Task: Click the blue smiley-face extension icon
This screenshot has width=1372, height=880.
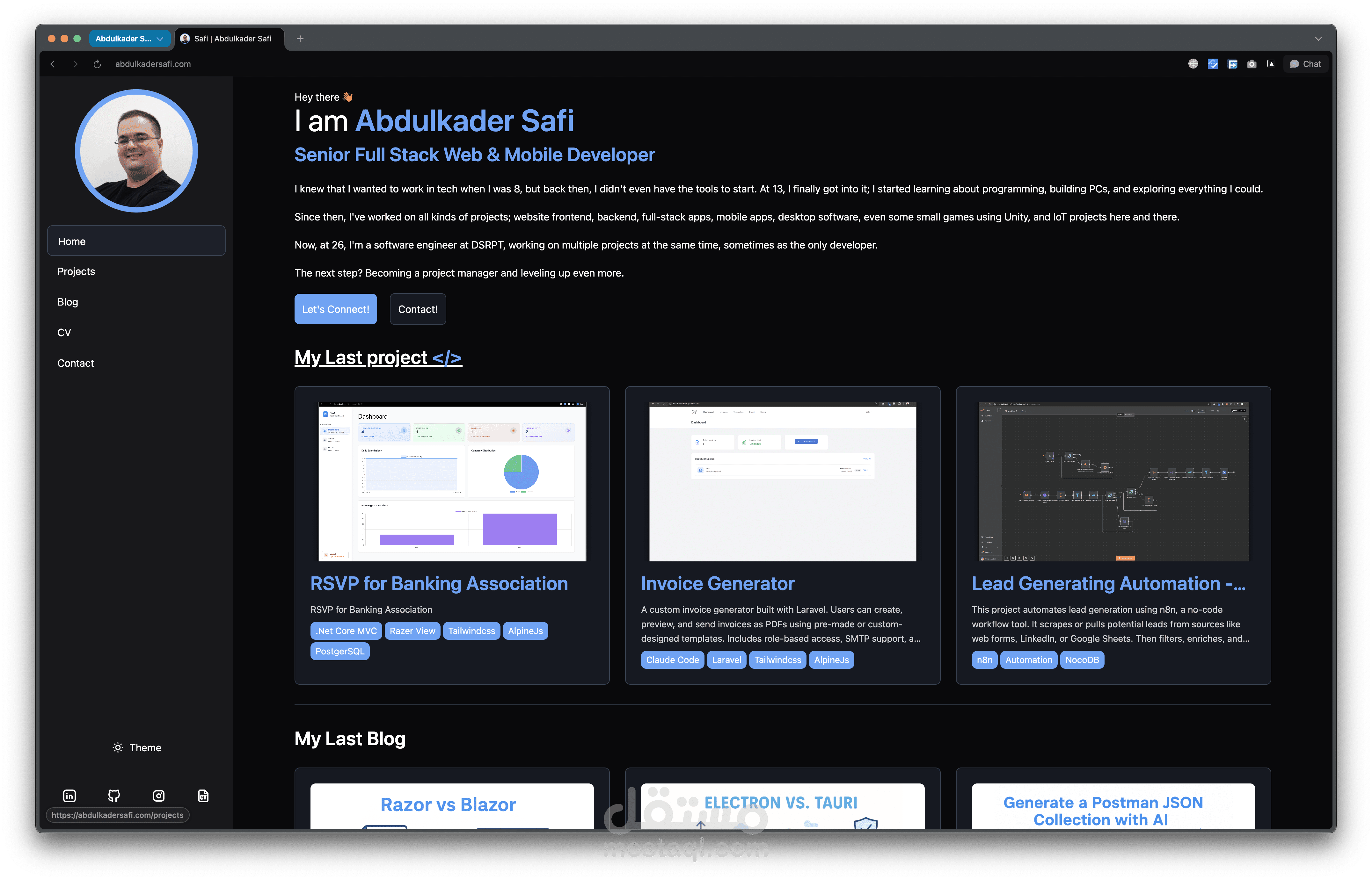Action: click(x=1213, y=64)
